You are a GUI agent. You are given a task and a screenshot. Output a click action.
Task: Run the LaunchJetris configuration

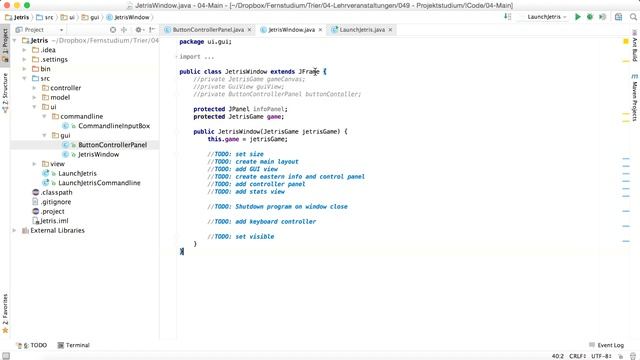(x=578, y=17)
